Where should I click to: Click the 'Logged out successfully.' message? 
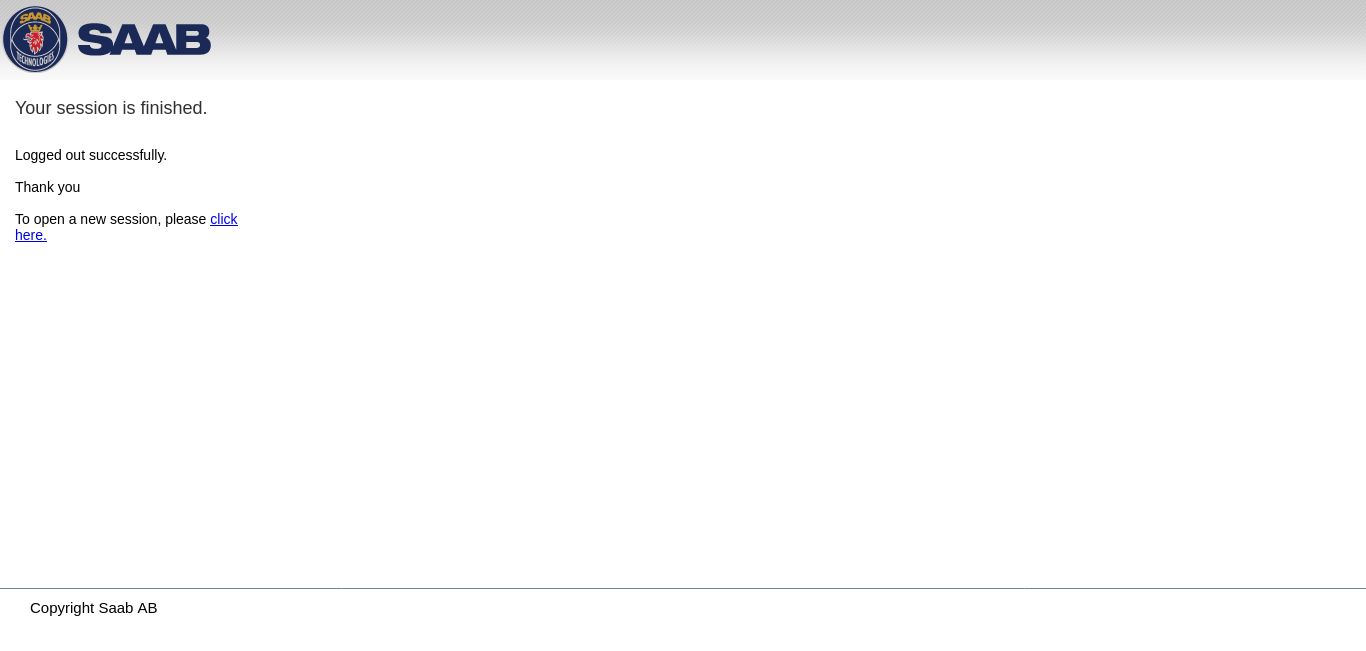pos(91,155)
